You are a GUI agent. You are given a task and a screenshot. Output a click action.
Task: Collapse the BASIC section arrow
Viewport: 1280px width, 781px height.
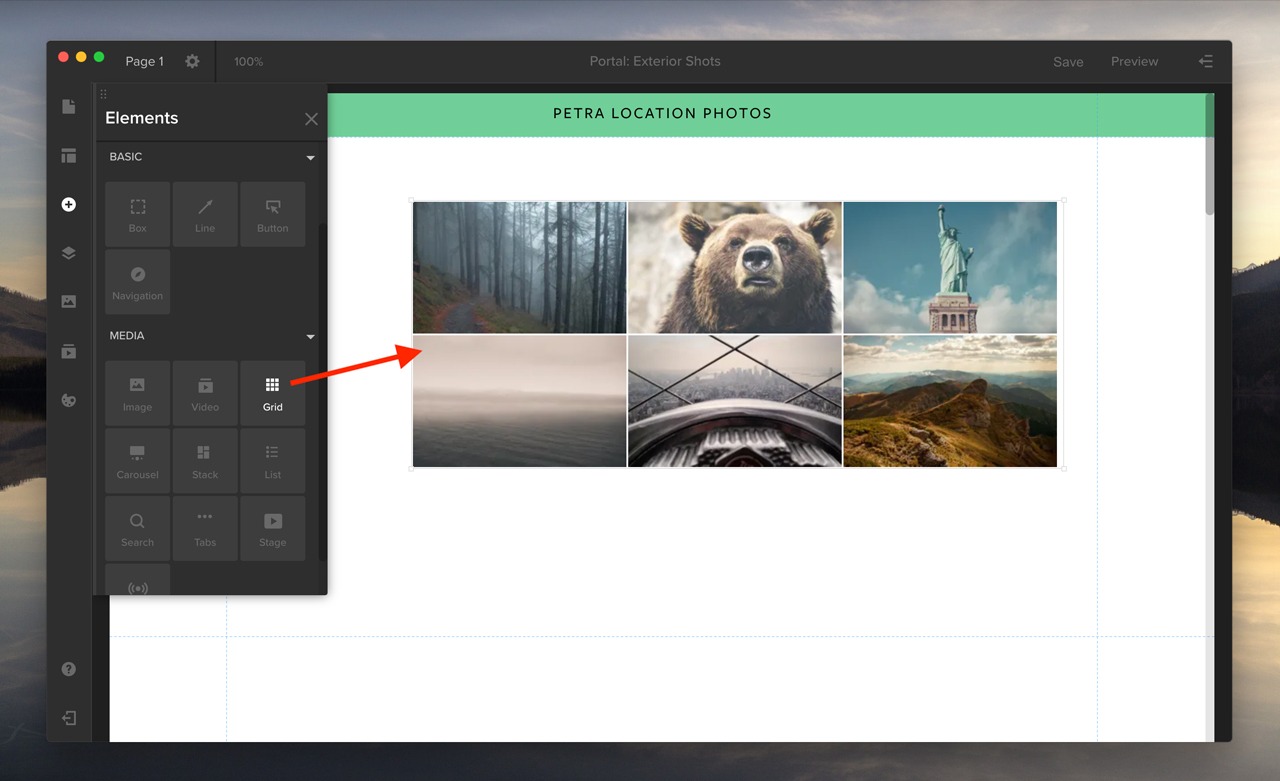(310, 158)
